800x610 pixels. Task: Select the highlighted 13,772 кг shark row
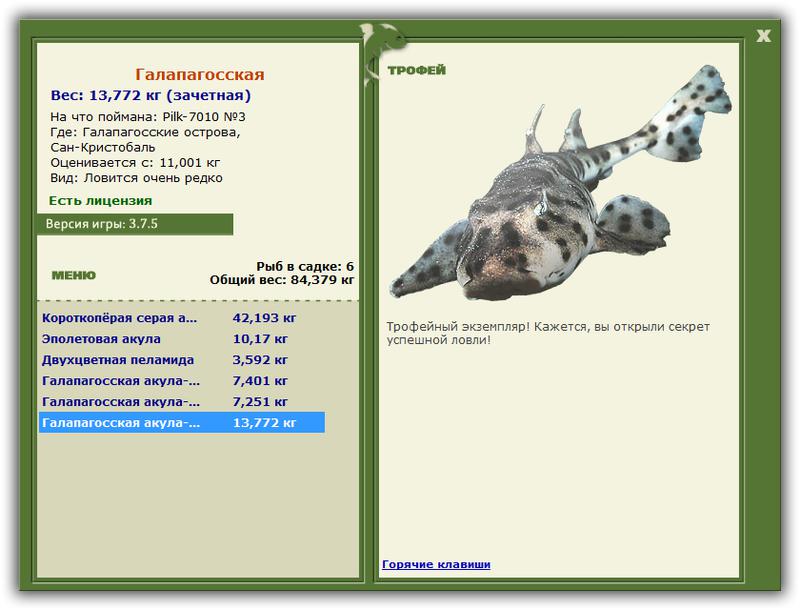click(x=182, y=422)
